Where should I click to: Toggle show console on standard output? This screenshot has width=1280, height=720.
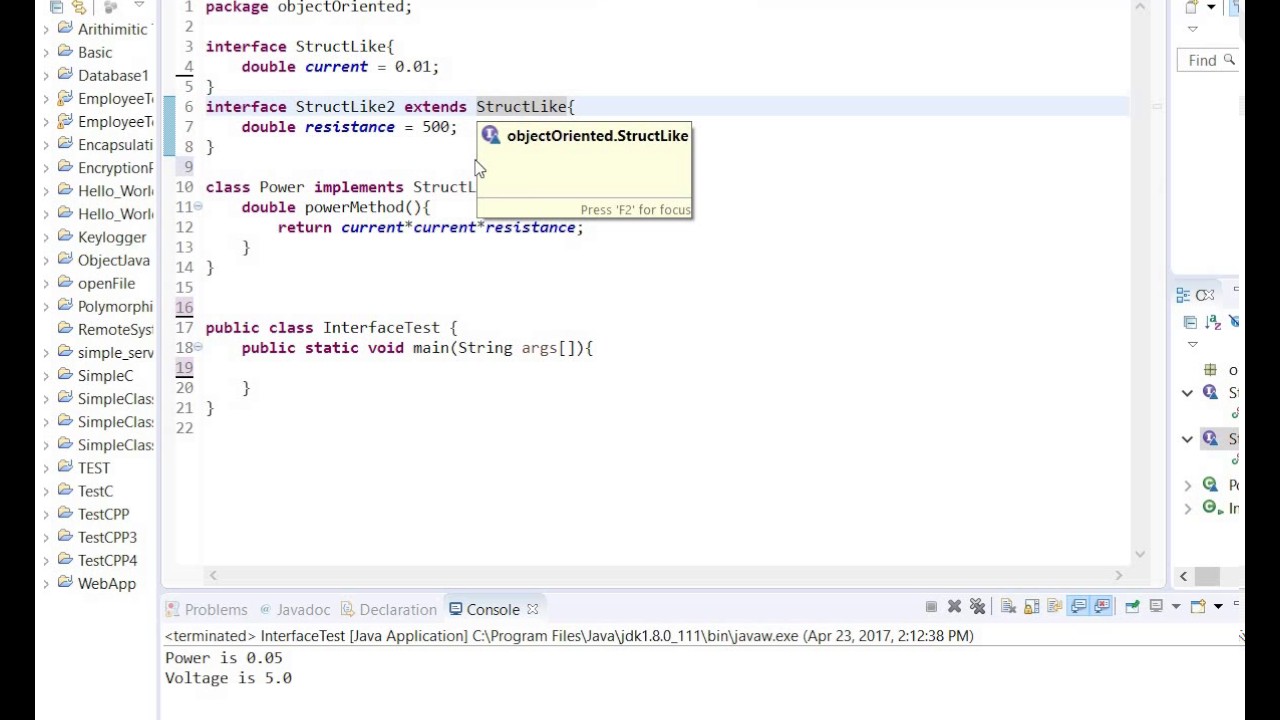click(x=1078, y=606)
